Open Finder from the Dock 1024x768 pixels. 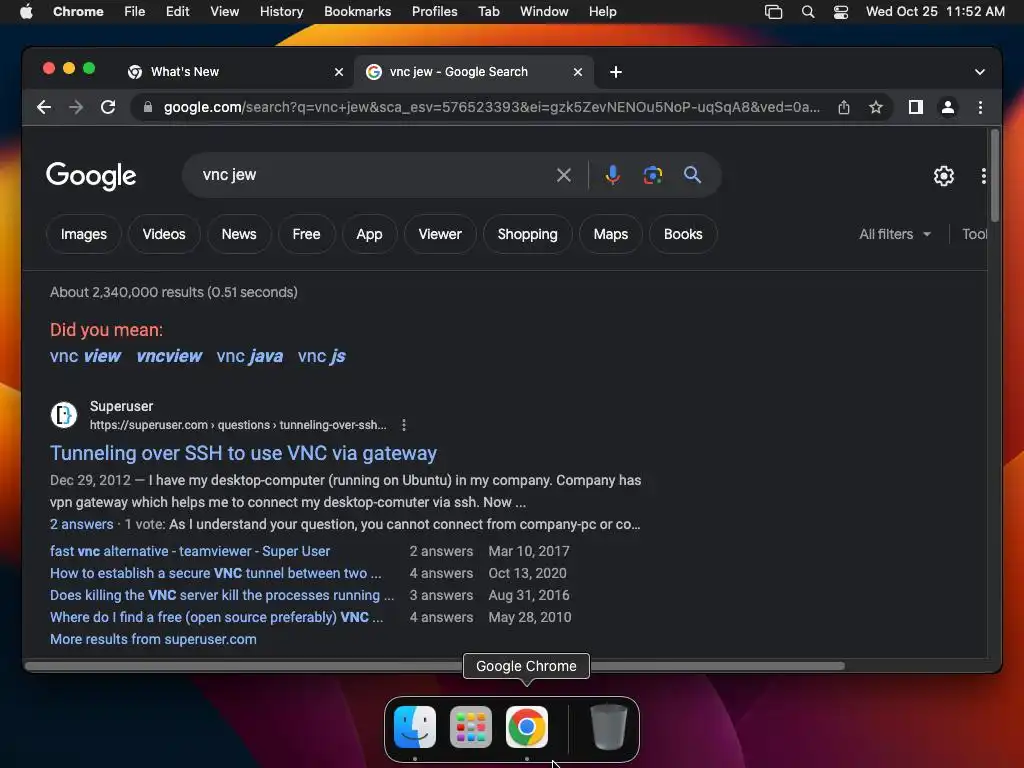(x=415, y=727)
